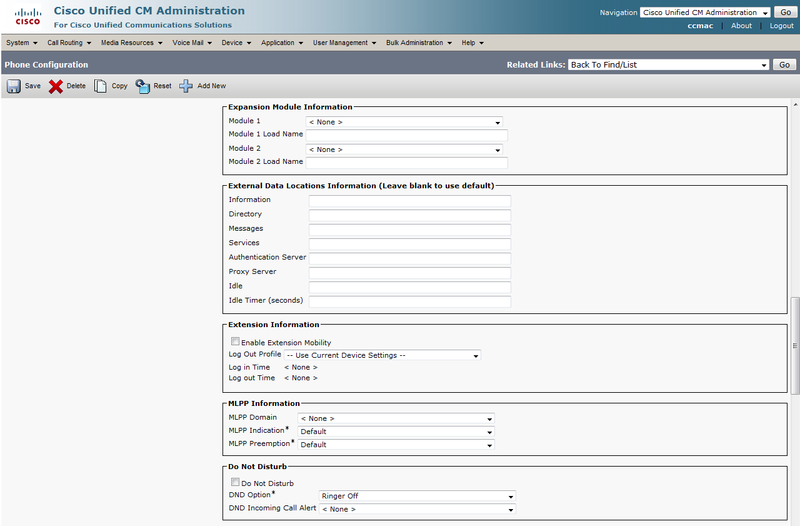Click Go button next to Related Links

coord(784,65)
